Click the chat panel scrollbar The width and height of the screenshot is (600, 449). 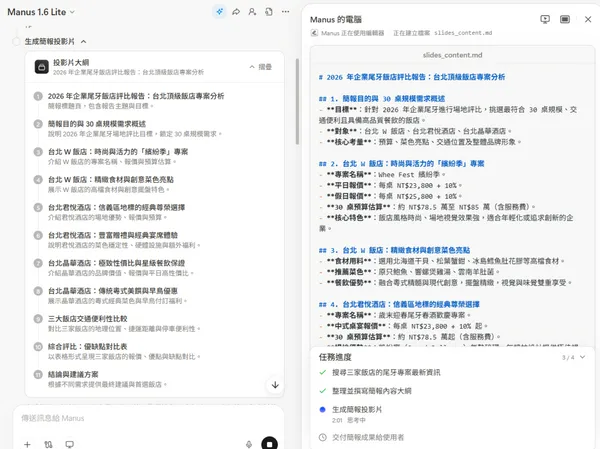[x=297, y=101]
